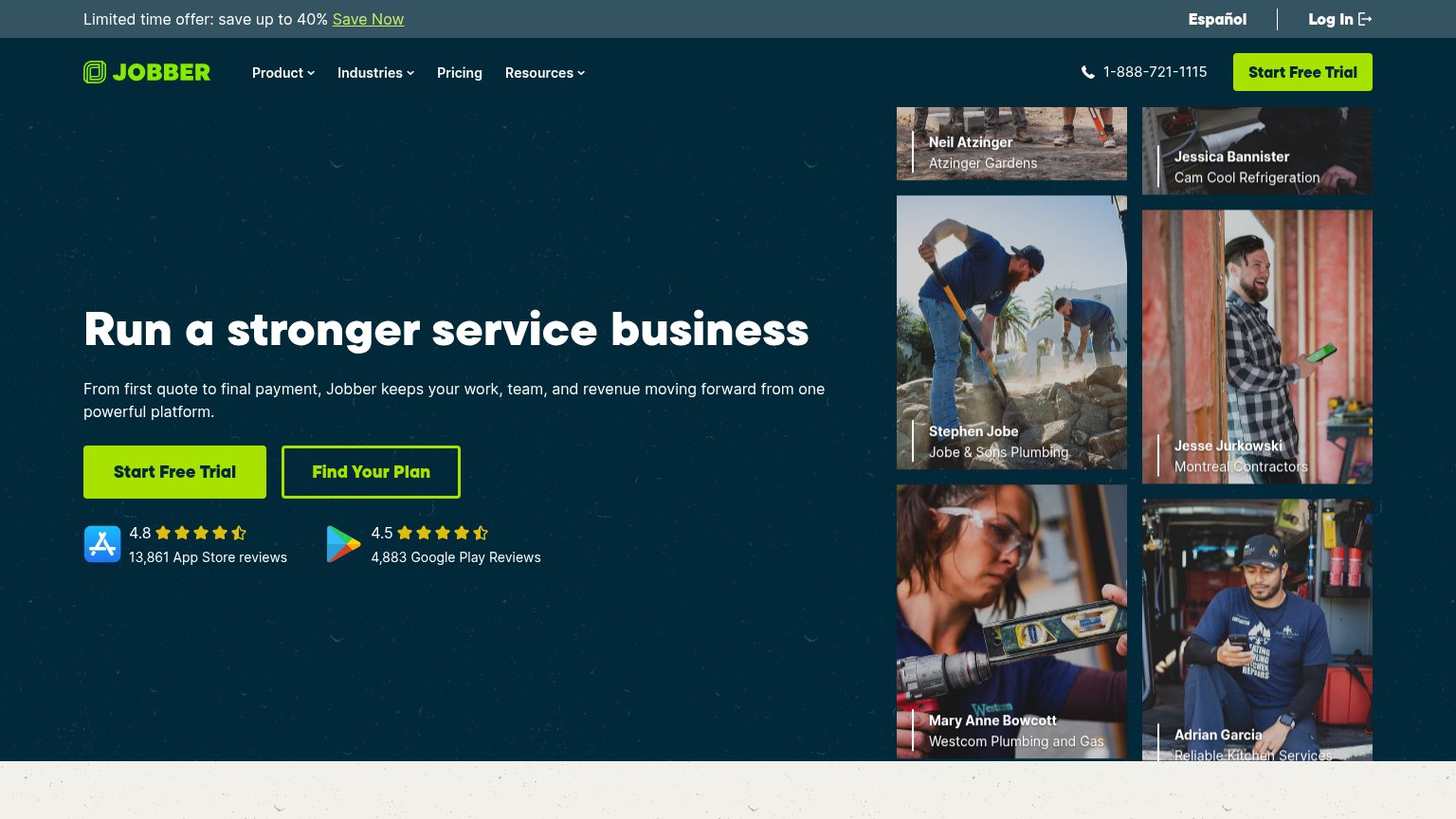Image resolution: width=1456 pixels, height=819 pixels.
Task: Click the Save Now offer link
Action: (368, 19)
